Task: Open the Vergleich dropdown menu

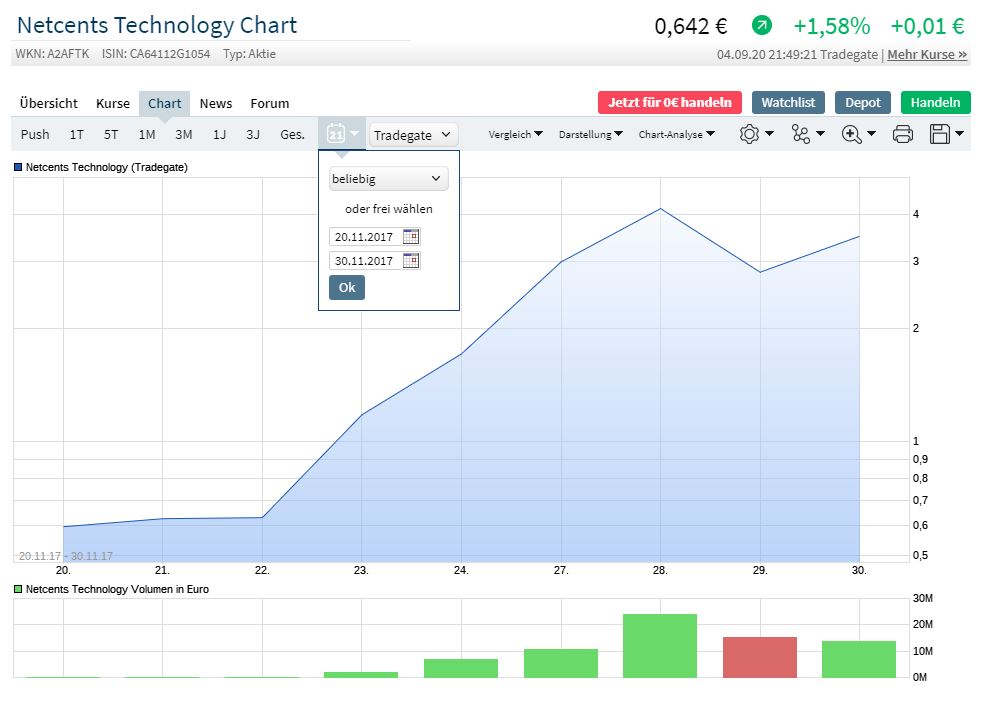Action: click(515, 134)
